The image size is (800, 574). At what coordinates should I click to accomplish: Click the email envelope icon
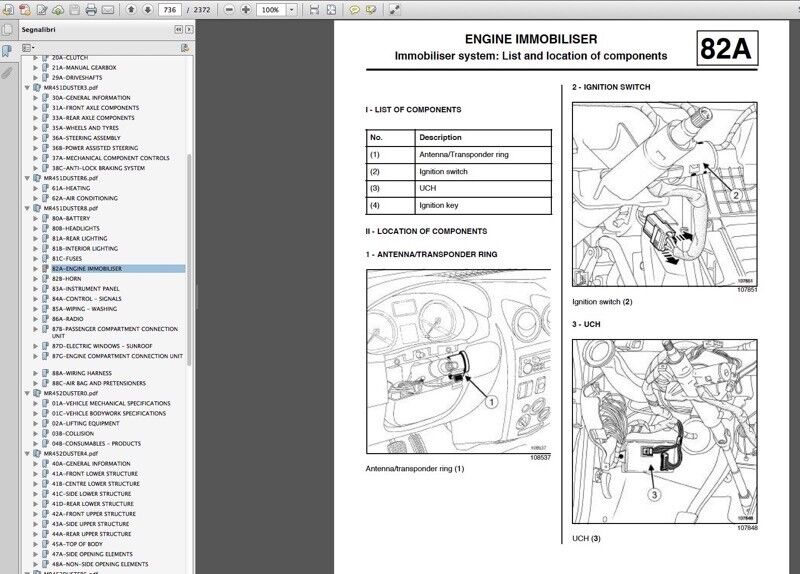(109, 9)
